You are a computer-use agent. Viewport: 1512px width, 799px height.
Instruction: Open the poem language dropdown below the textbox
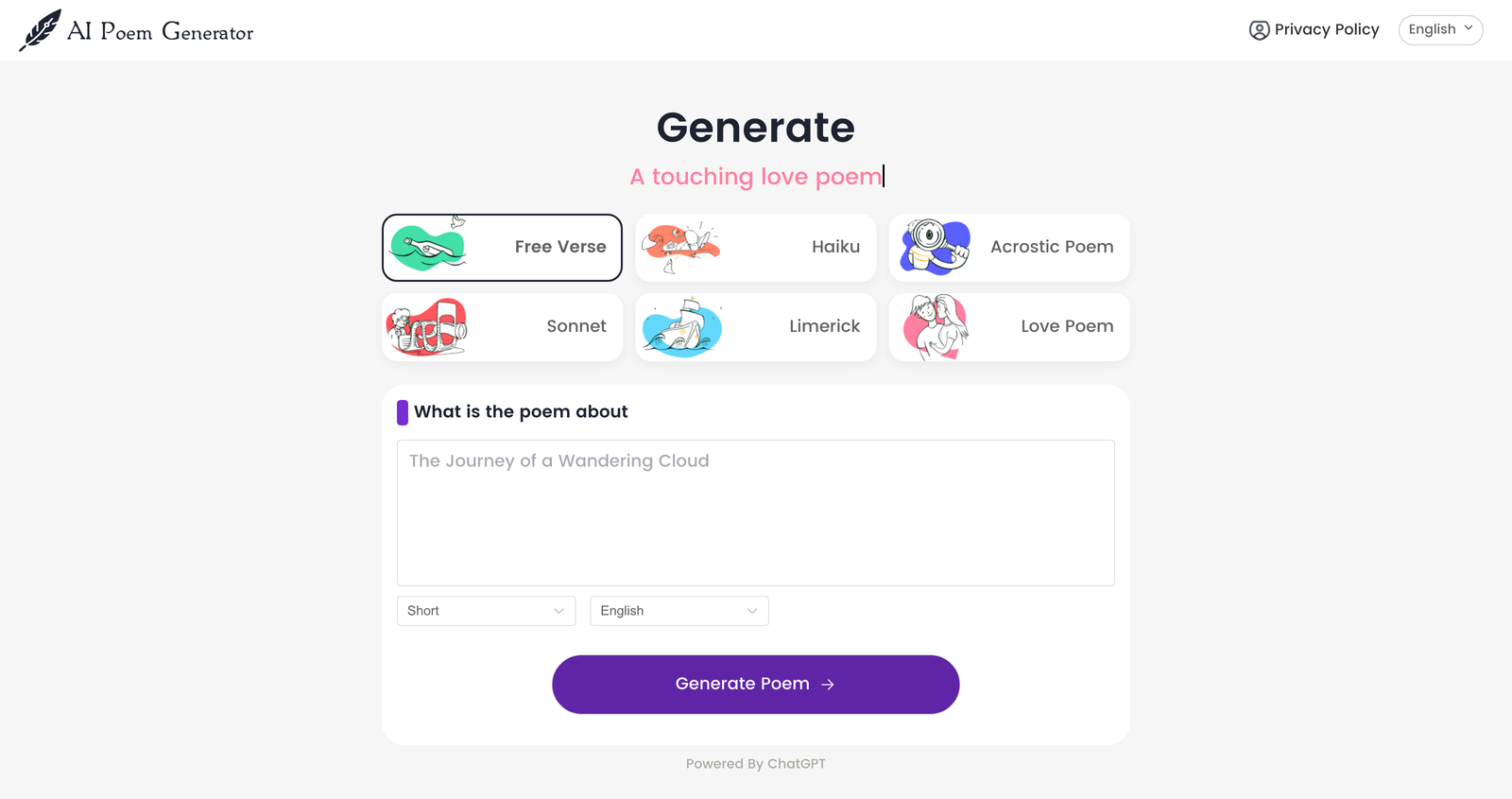(x=679, y=610)
